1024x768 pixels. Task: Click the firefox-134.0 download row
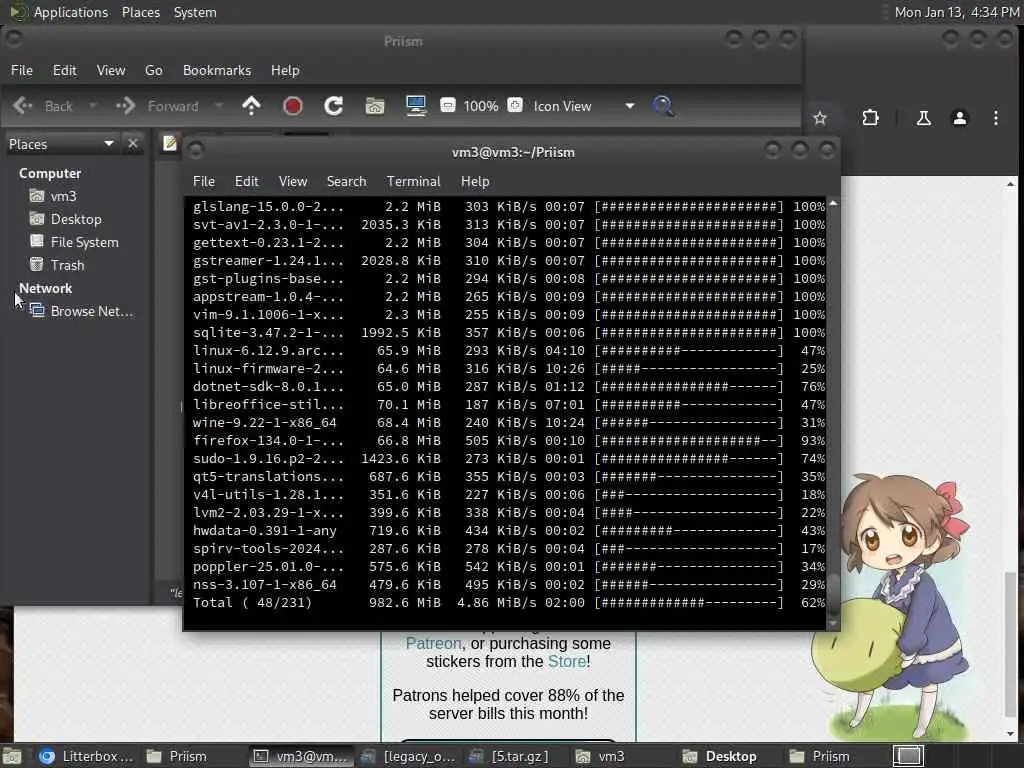[x=509, y=440]
